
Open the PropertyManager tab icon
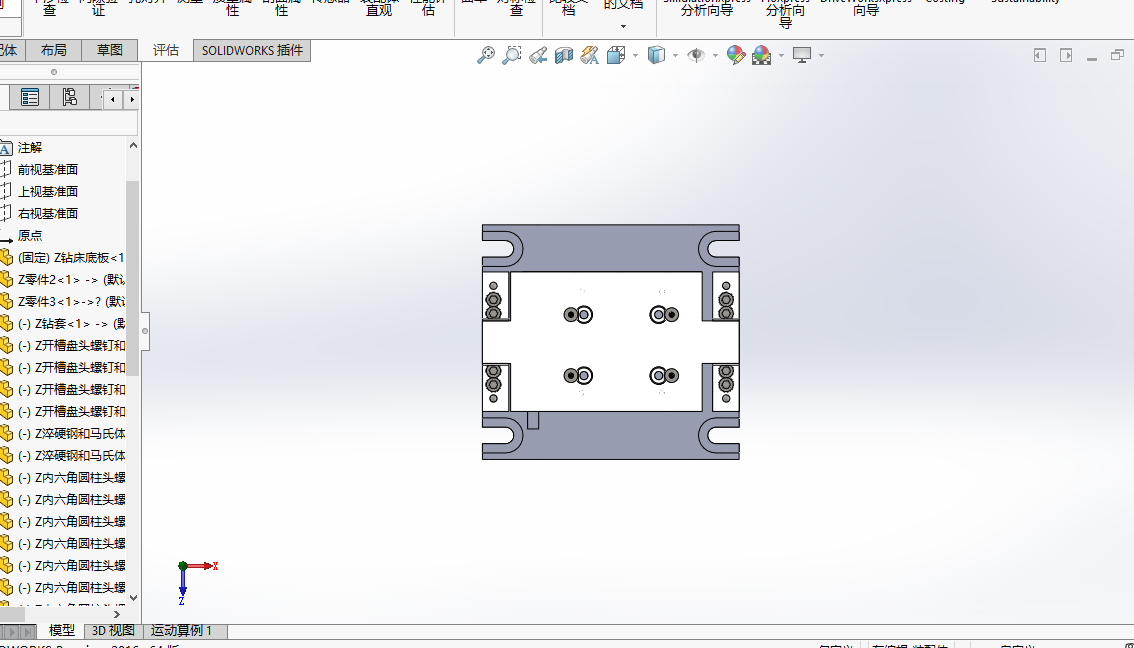[x=30, y=97]
